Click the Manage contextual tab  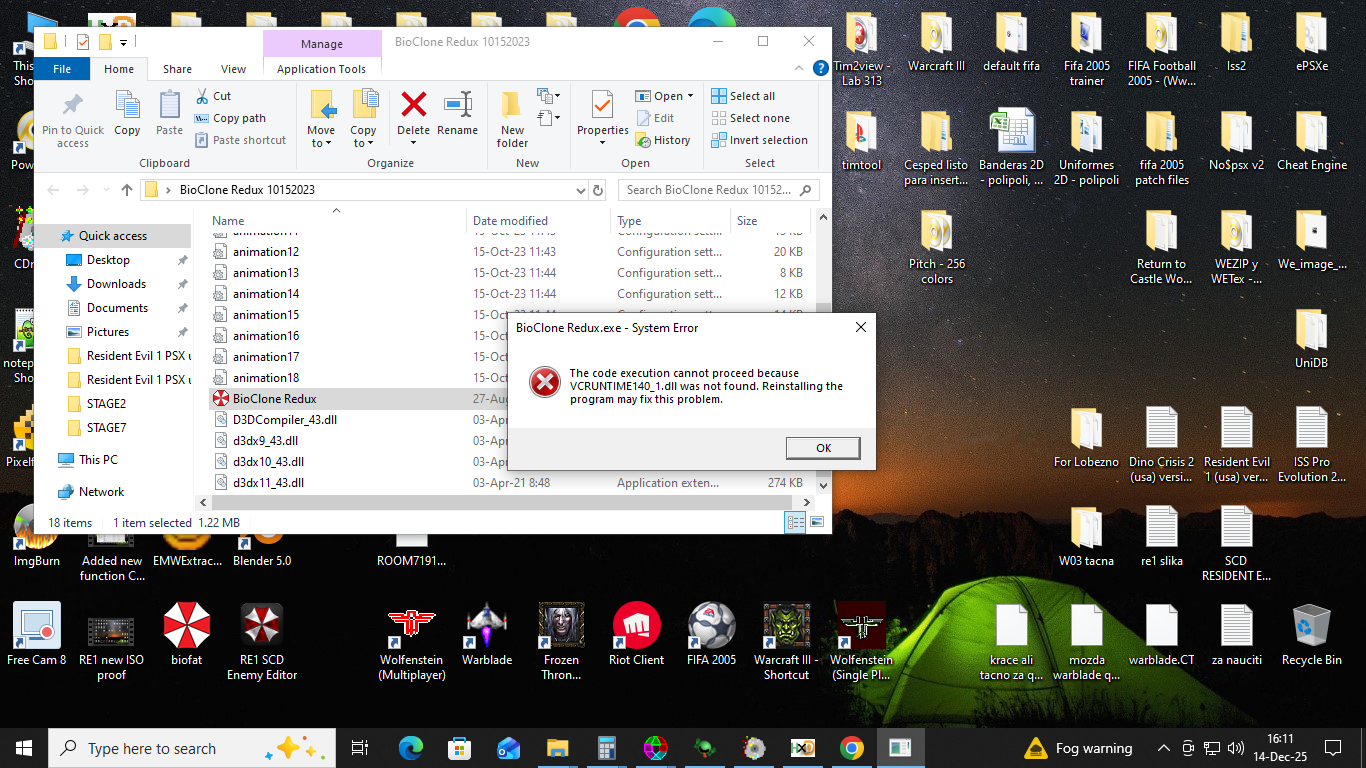coord(322,44)
